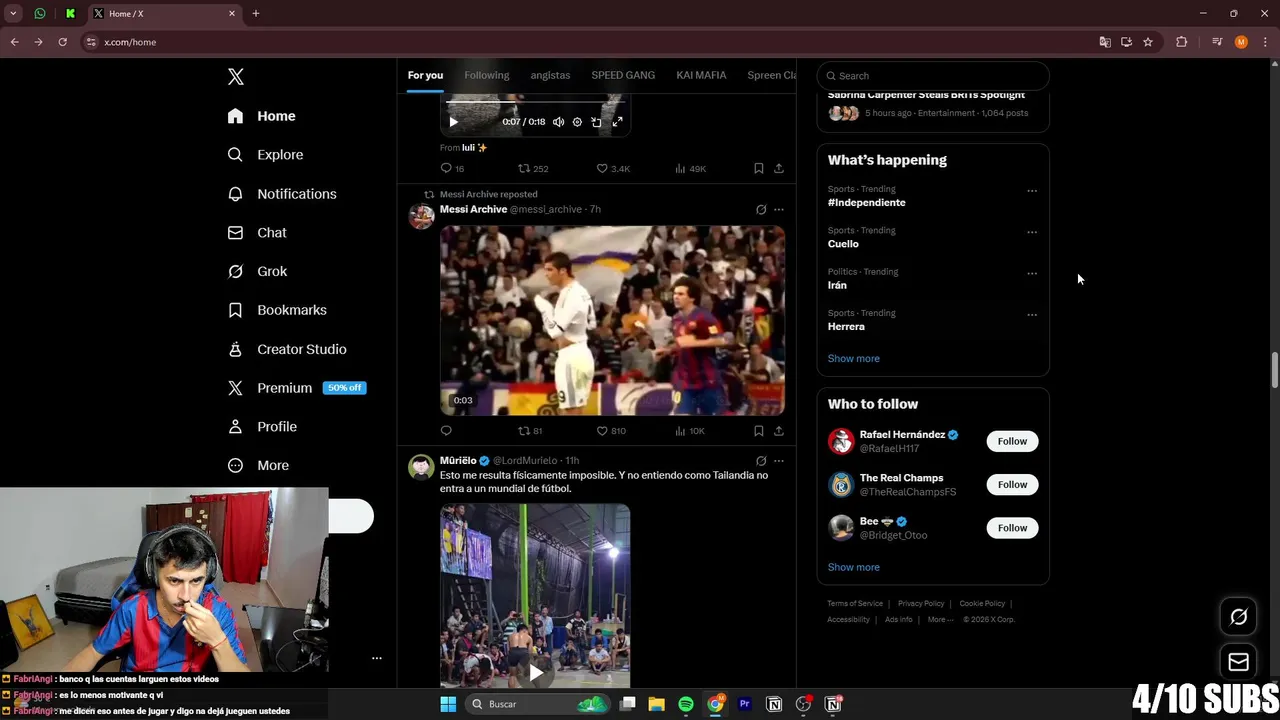The width and height of the screenshot is (1280, 720).
Task: Click the Search input field
Action: click(933, 76)
